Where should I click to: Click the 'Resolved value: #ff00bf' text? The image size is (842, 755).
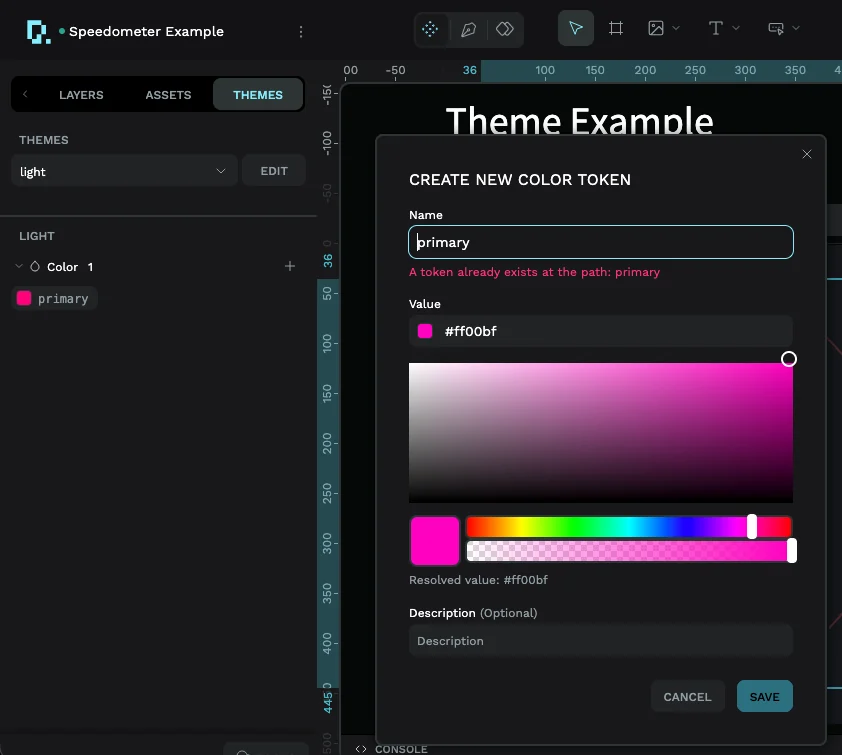point(478,580)
